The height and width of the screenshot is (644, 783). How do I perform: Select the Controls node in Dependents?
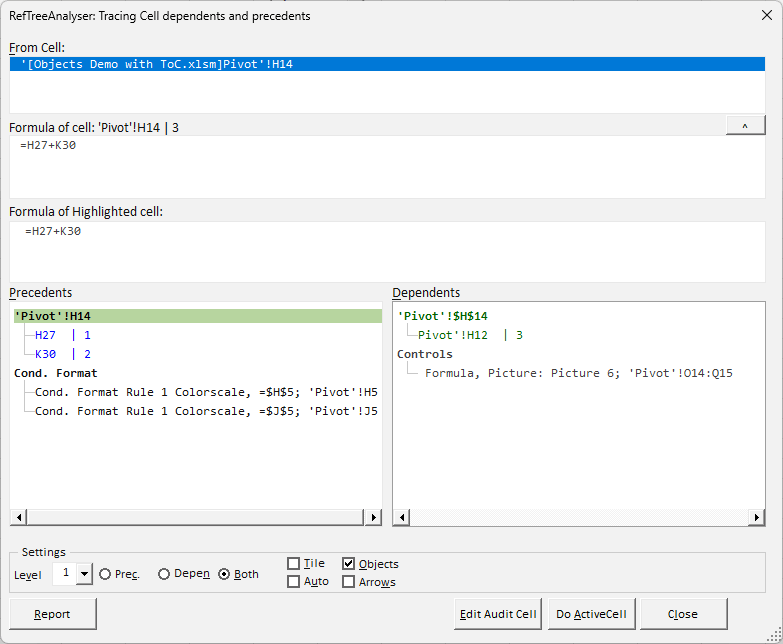(x=424, y=354)
